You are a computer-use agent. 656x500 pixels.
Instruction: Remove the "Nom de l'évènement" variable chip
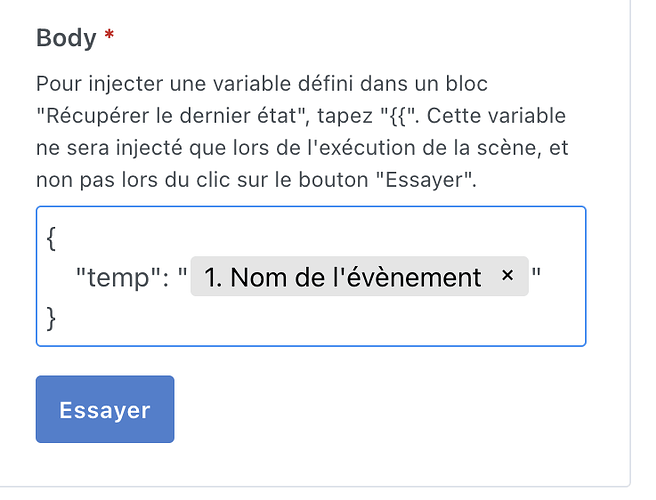tap(507, 276)
